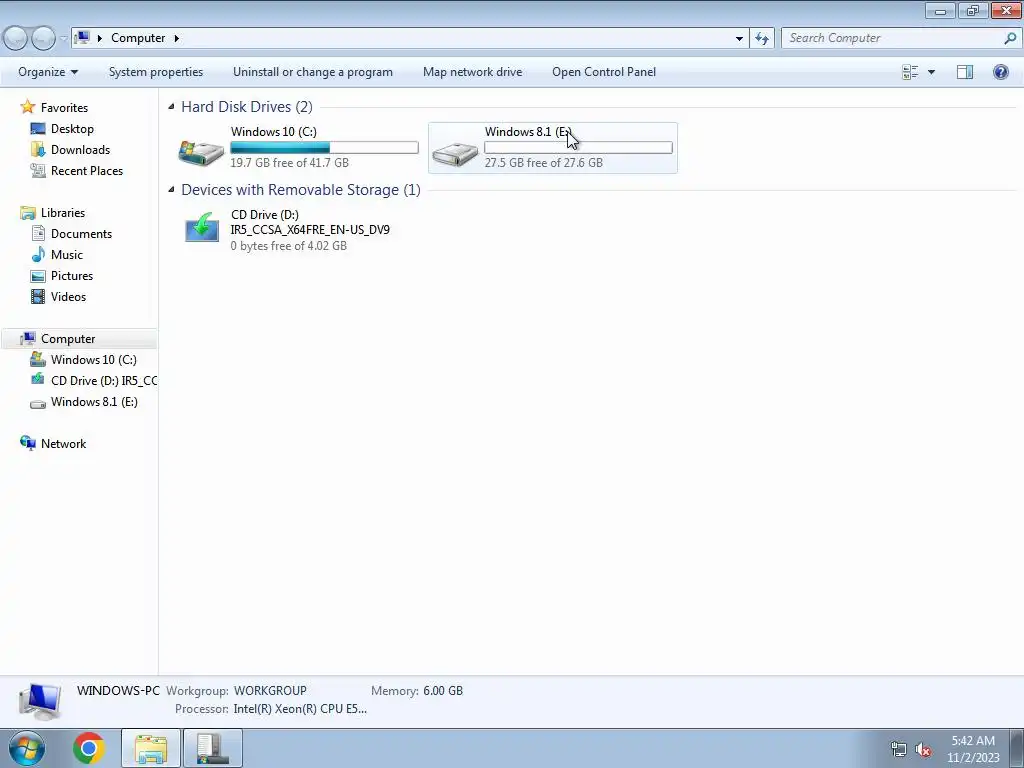
Task: Click the WINDOWS-PC computer icon in details pane
Action: coord(40,701)
